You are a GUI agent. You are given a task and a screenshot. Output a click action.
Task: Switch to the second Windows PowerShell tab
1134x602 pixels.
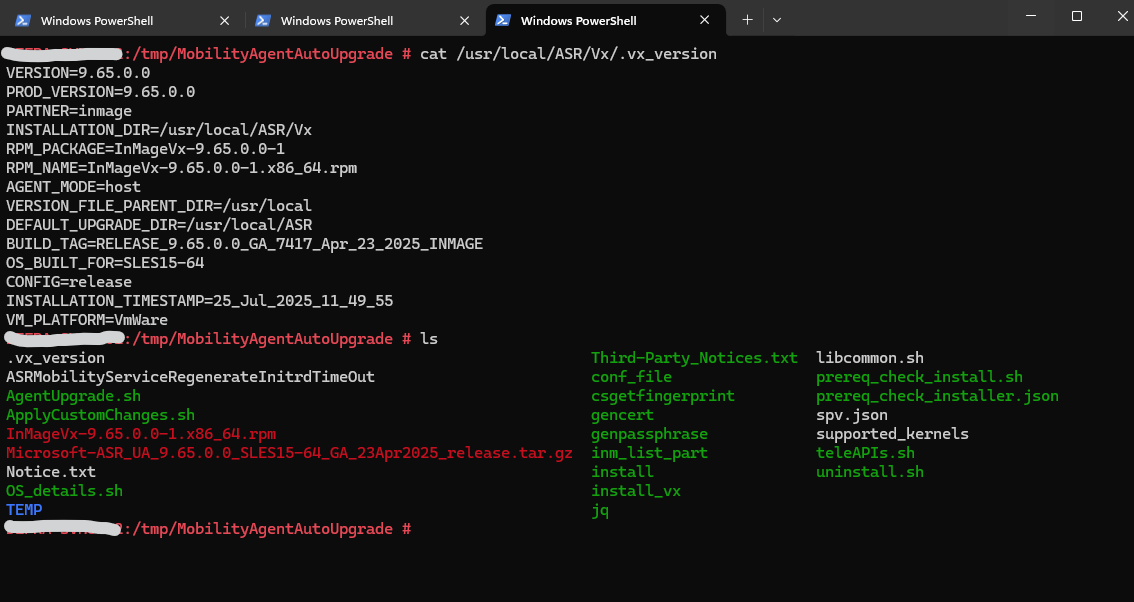pos(364,20)
